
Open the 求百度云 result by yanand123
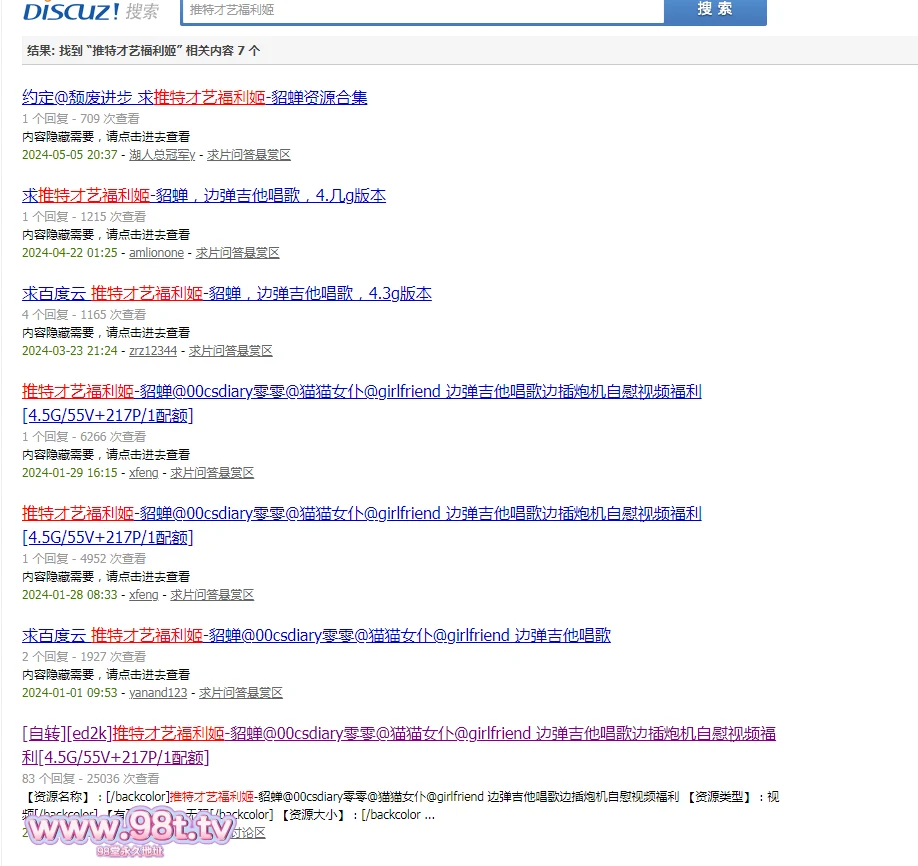(x=316, y=635)
